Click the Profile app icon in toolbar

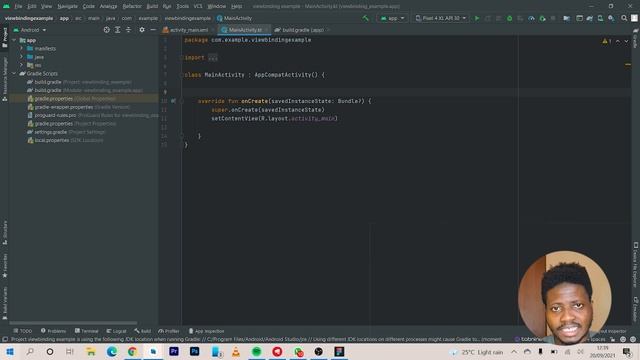tap(531, 18)
